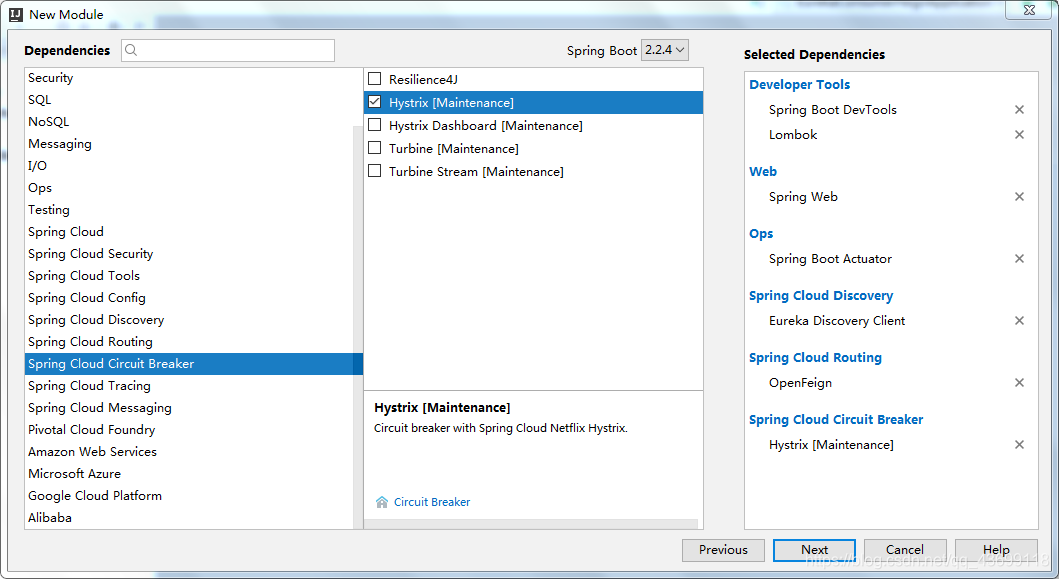The height and width of the screenshot is (579, 1059).
Task: Close the New Module window
Action: point(1029,10)
